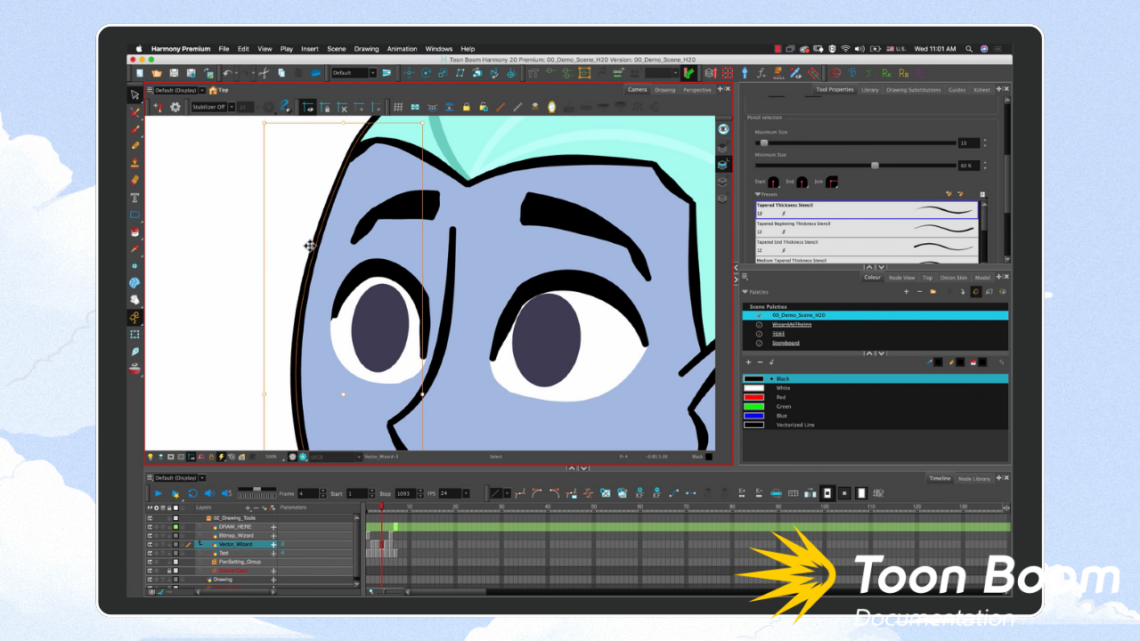Select the Transform arrow tool in tools toolbar
The width and height of the screenshot is (1140, 641).
point(135,95)
